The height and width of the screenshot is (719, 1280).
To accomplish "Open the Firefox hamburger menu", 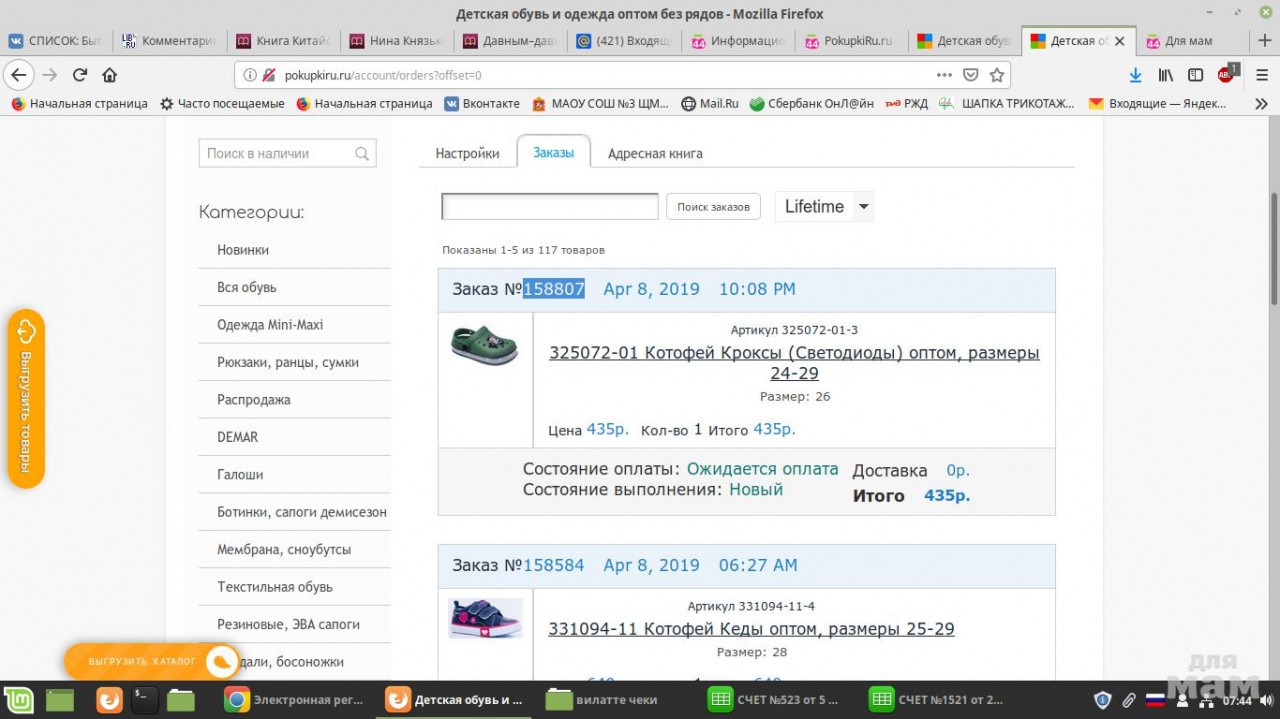I will 1262,75.
